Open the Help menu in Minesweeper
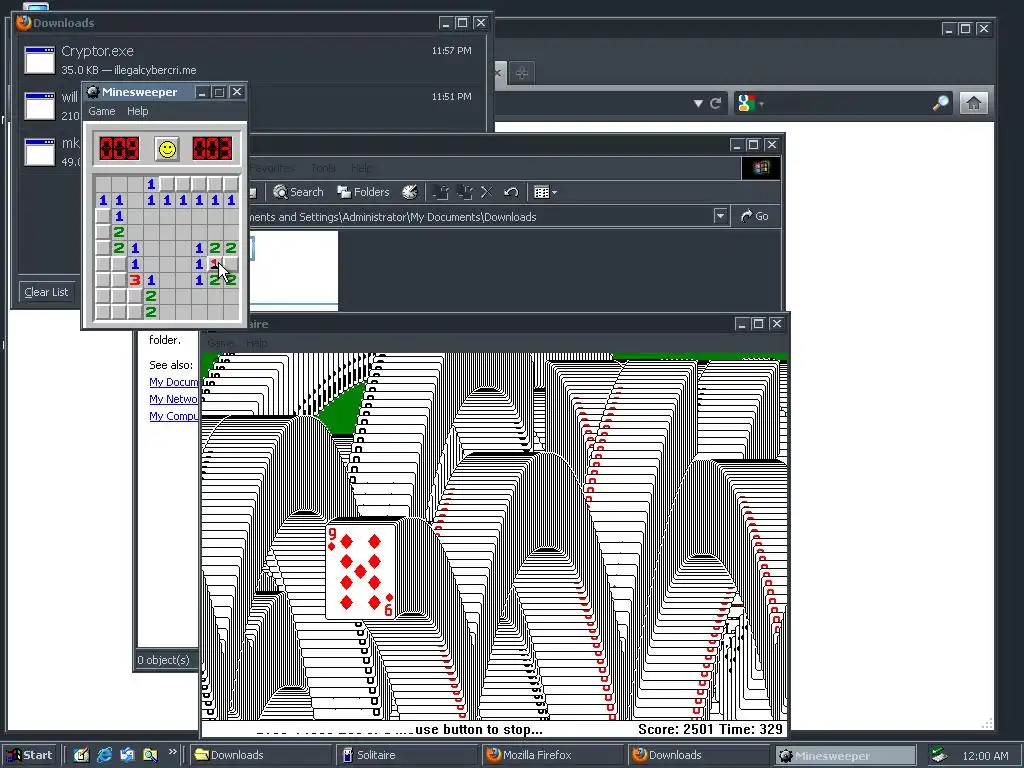The height and width of the screenshot is (768, 1024). coord(137,111)
